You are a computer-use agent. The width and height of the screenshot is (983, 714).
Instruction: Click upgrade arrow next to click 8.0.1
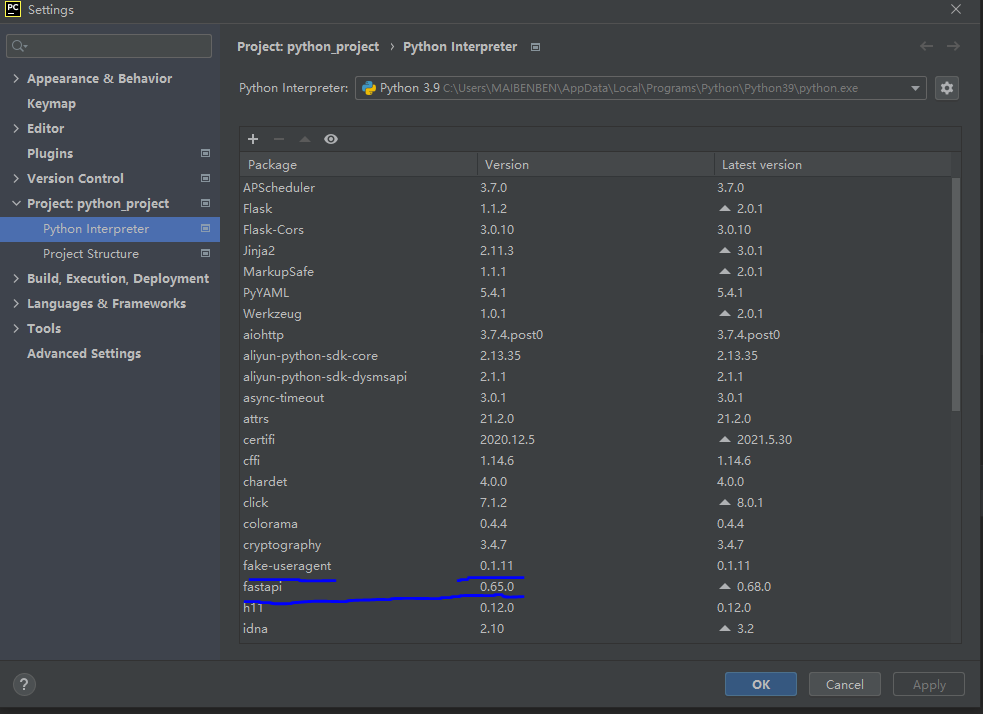tap(725, 502)
